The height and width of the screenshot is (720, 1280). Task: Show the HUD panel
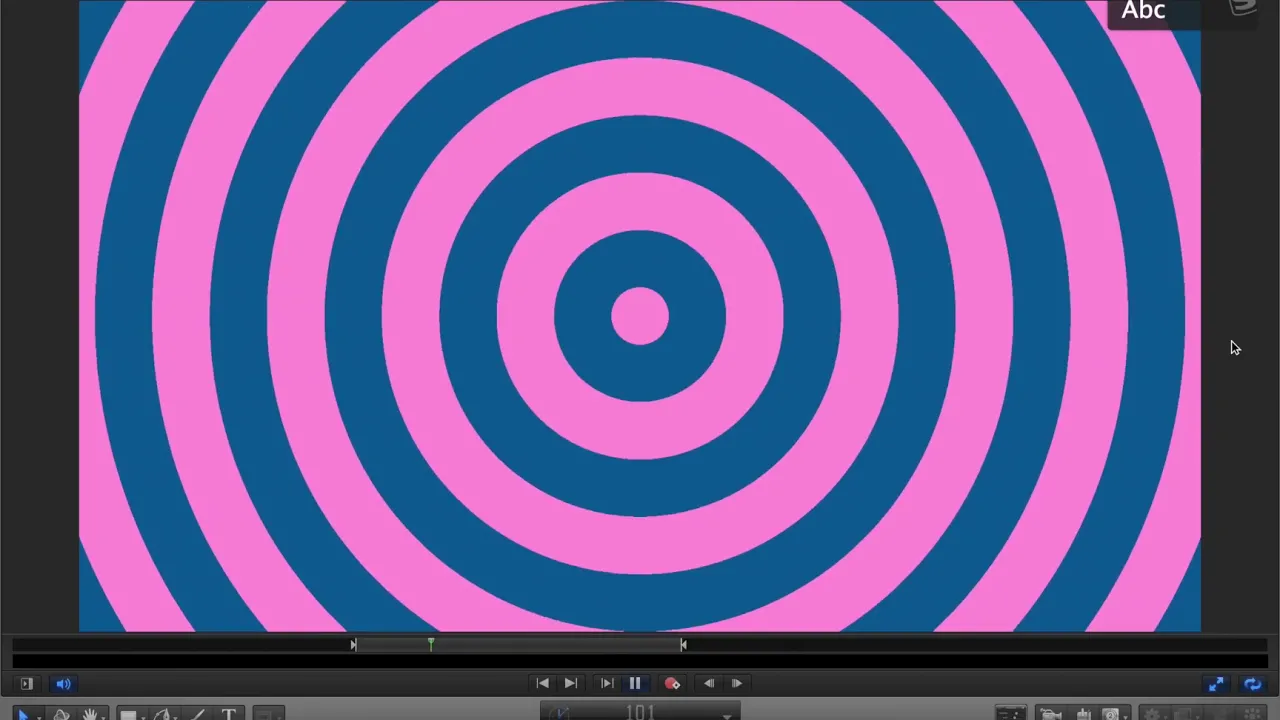1010,714
